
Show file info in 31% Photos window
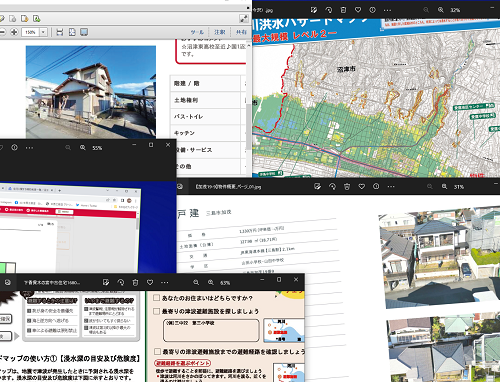[x=376, y=186]
